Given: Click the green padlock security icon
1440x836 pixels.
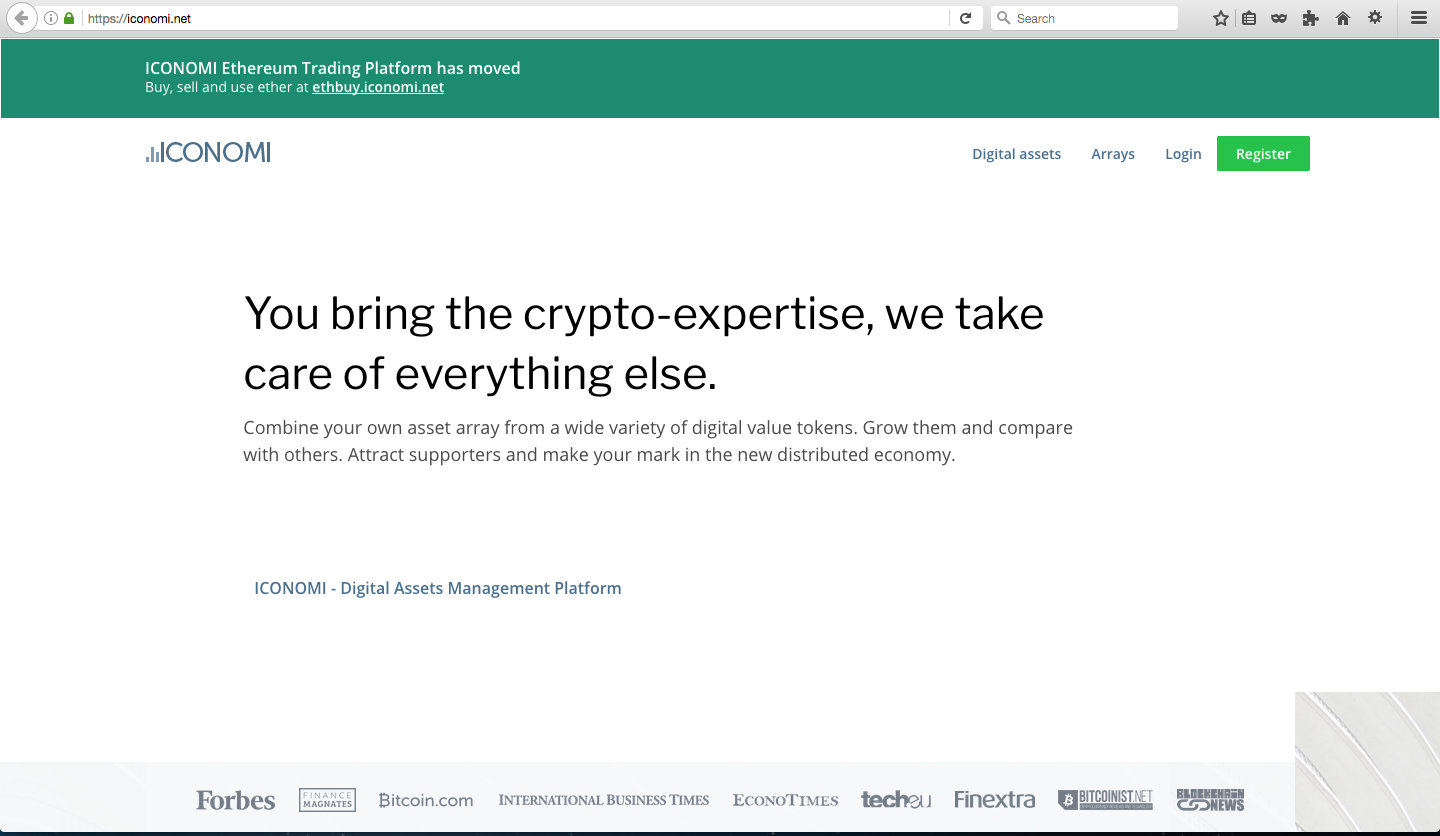Looking at the screenshot, I should [x=69, y=18].
